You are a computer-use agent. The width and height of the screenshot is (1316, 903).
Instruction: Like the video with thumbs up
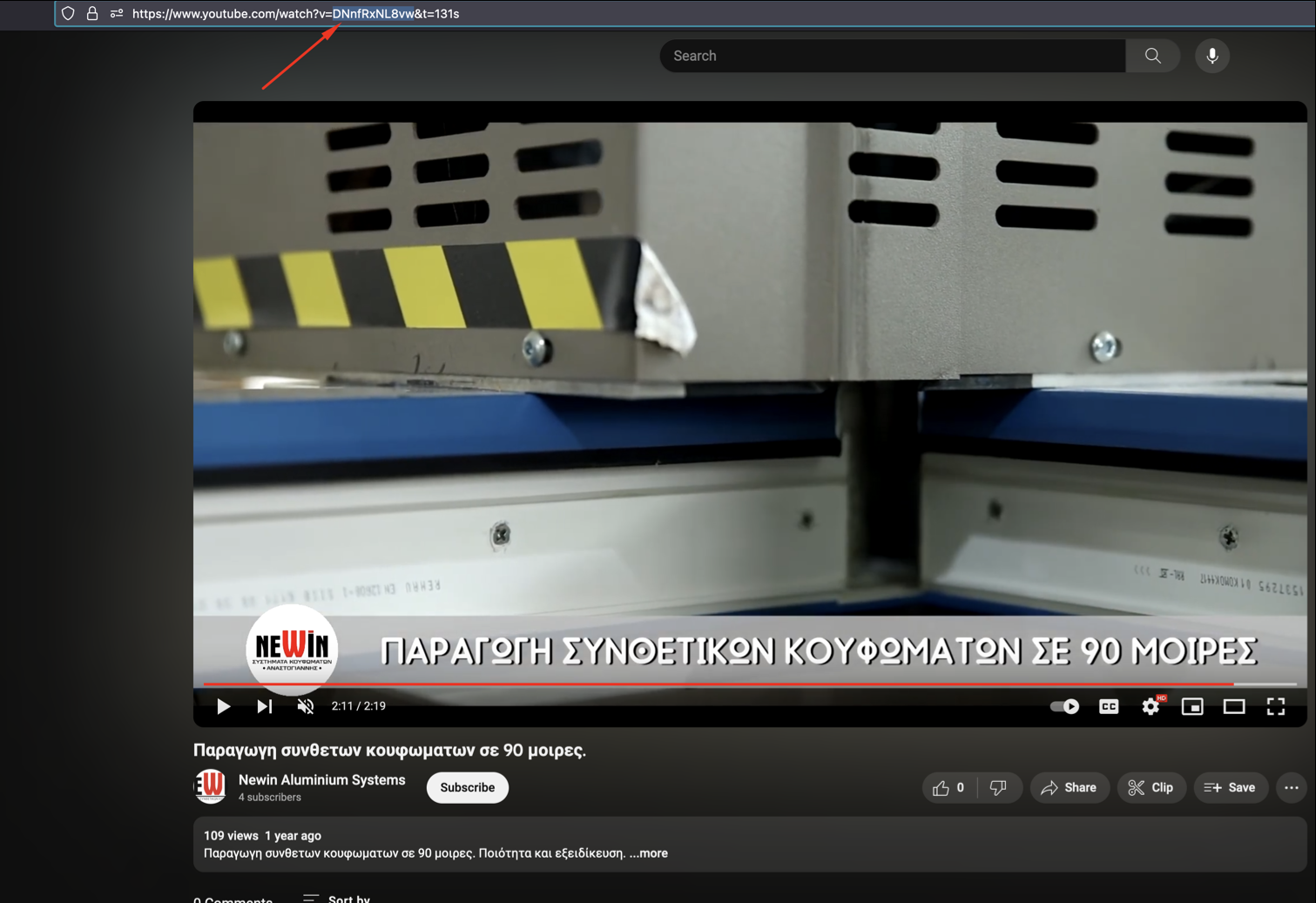[x=949, y=787]
